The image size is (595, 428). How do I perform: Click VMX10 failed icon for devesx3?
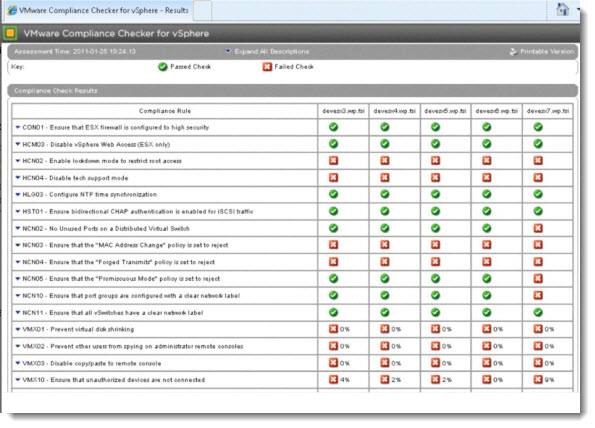tap(334, 379)
